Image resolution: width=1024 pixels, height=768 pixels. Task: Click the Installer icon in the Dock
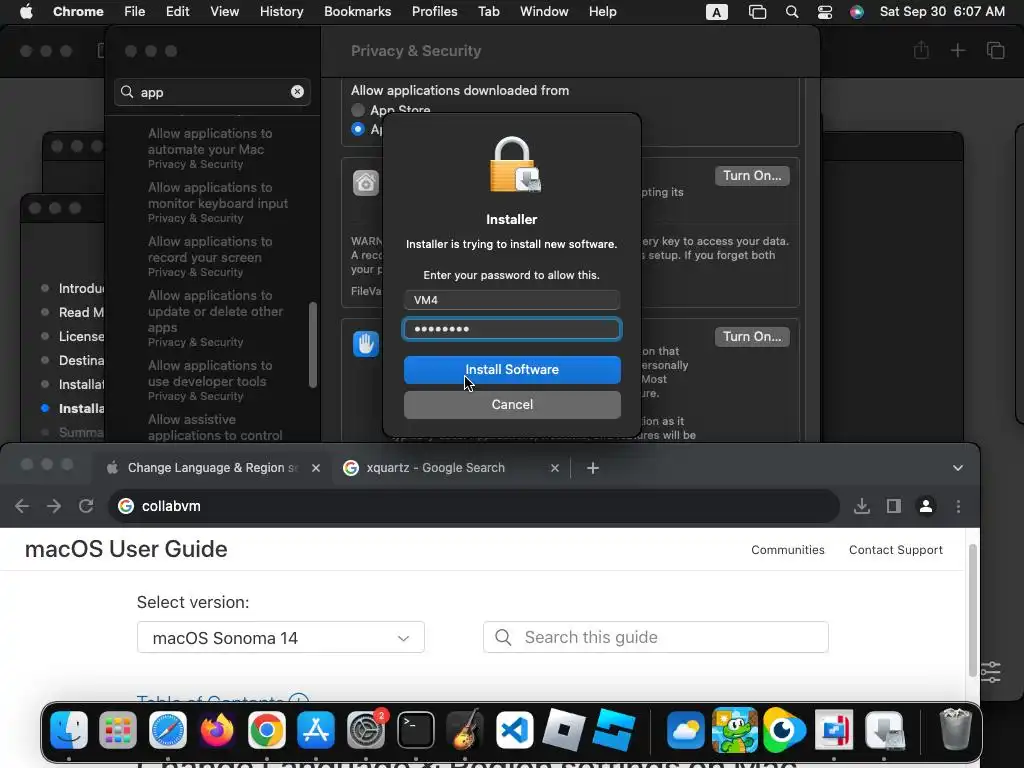pos(884,729)
